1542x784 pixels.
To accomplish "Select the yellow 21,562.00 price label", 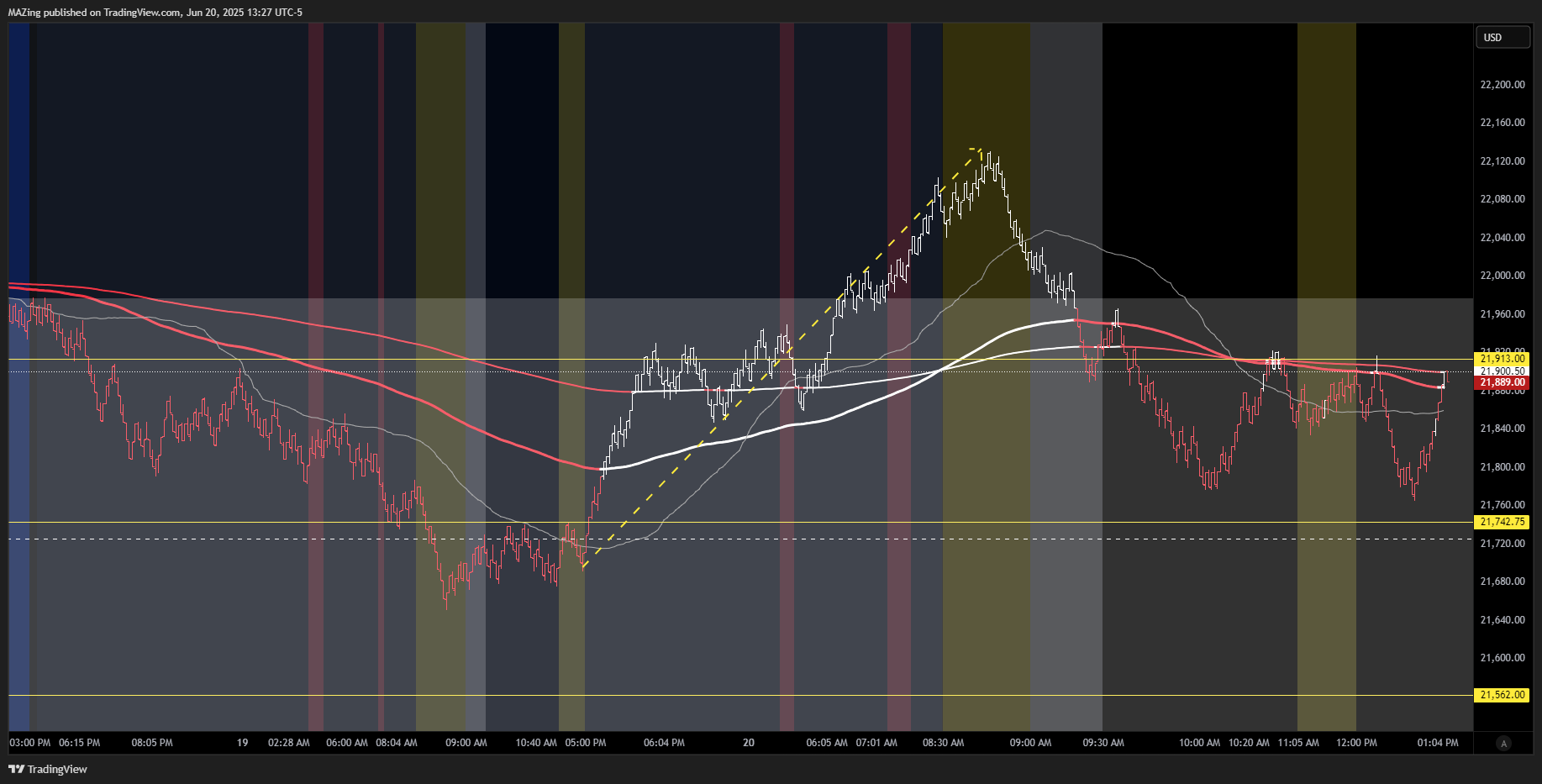I will [1502, 695].
